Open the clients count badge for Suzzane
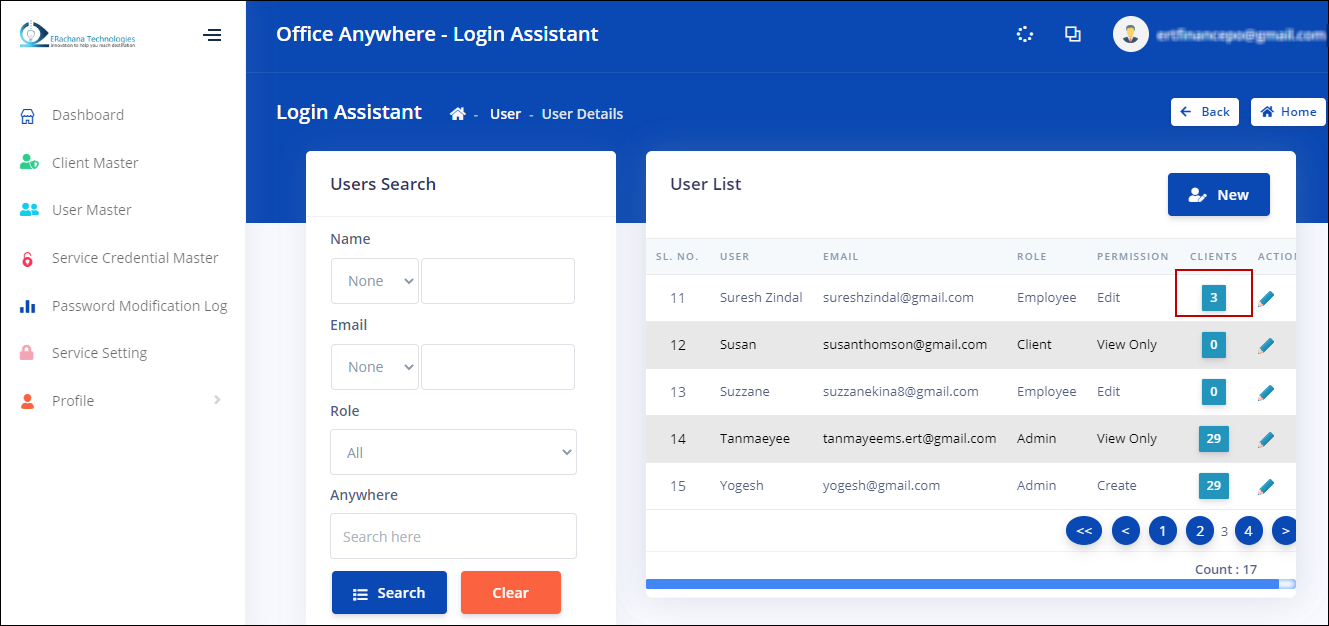Image resolution: width=1329 pixels, height=626 pixels. [x=1214, y=392]
